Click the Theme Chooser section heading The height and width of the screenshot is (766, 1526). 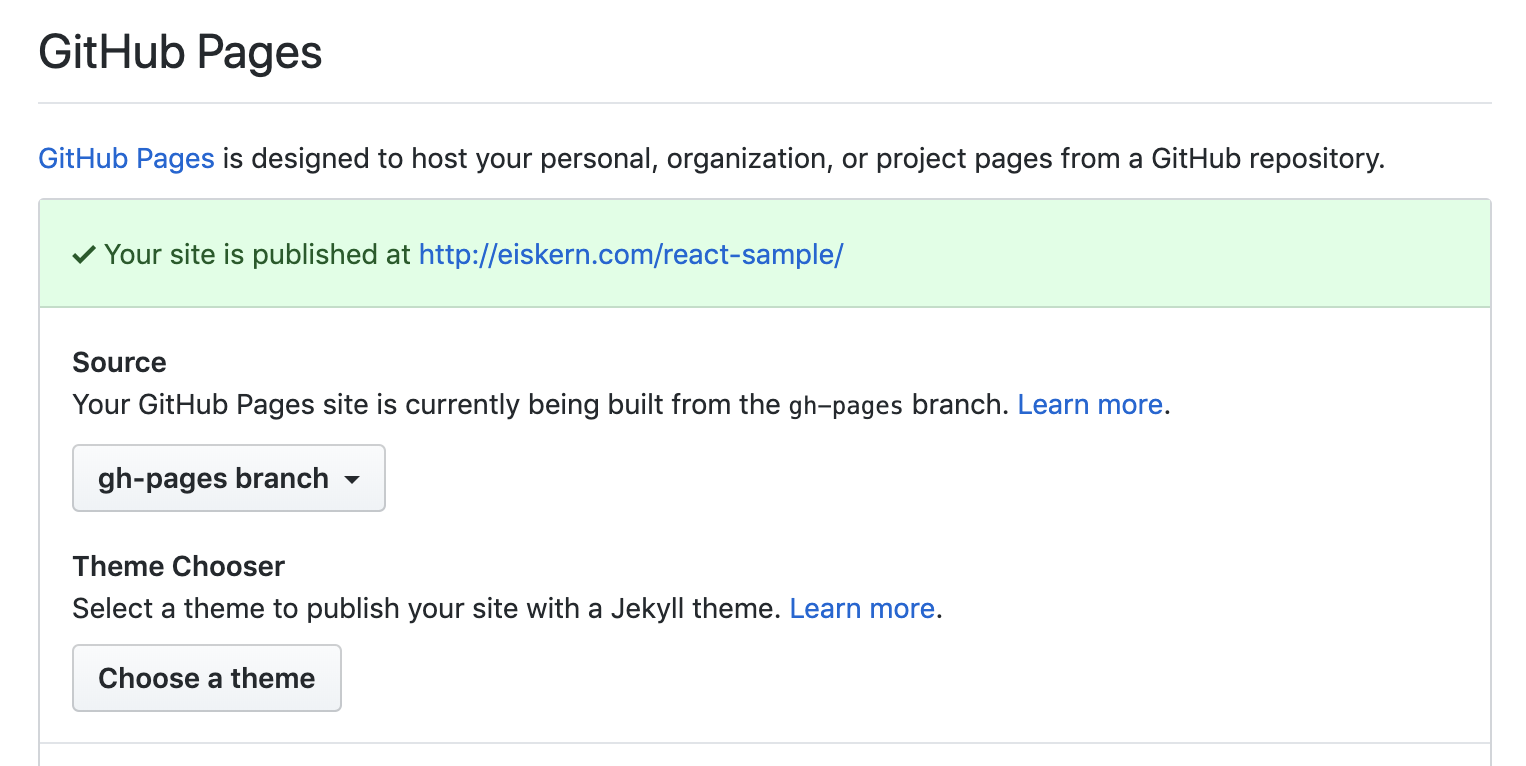(179, 566)
